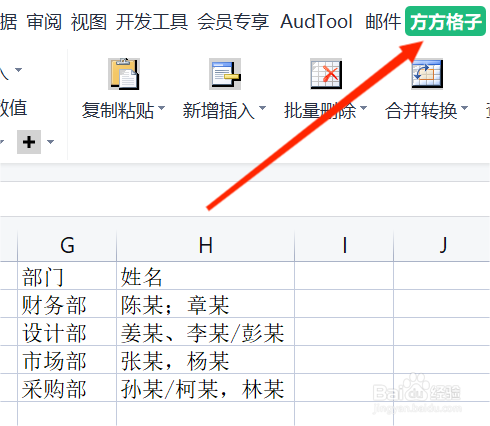Select cell containing 张某，杨某
Screen dimensions: 490x426
pos(205,360)
